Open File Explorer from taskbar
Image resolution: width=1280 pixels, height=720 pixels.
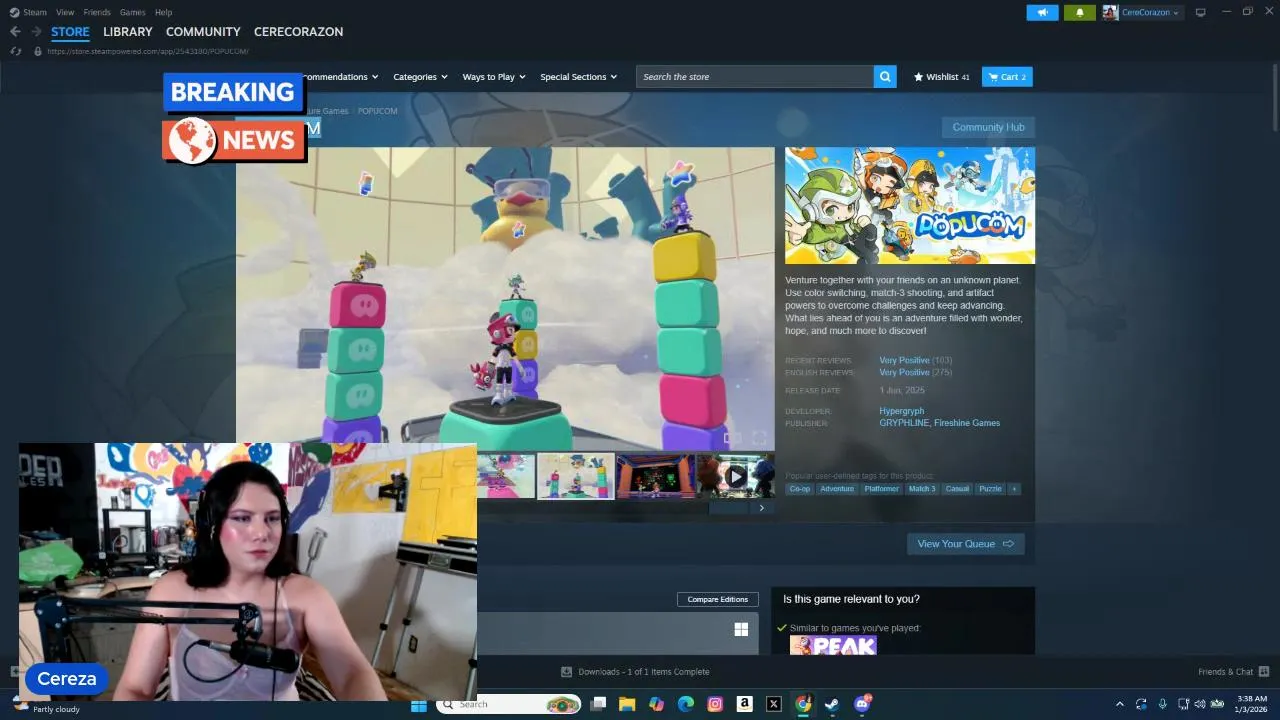click(627, 704)
